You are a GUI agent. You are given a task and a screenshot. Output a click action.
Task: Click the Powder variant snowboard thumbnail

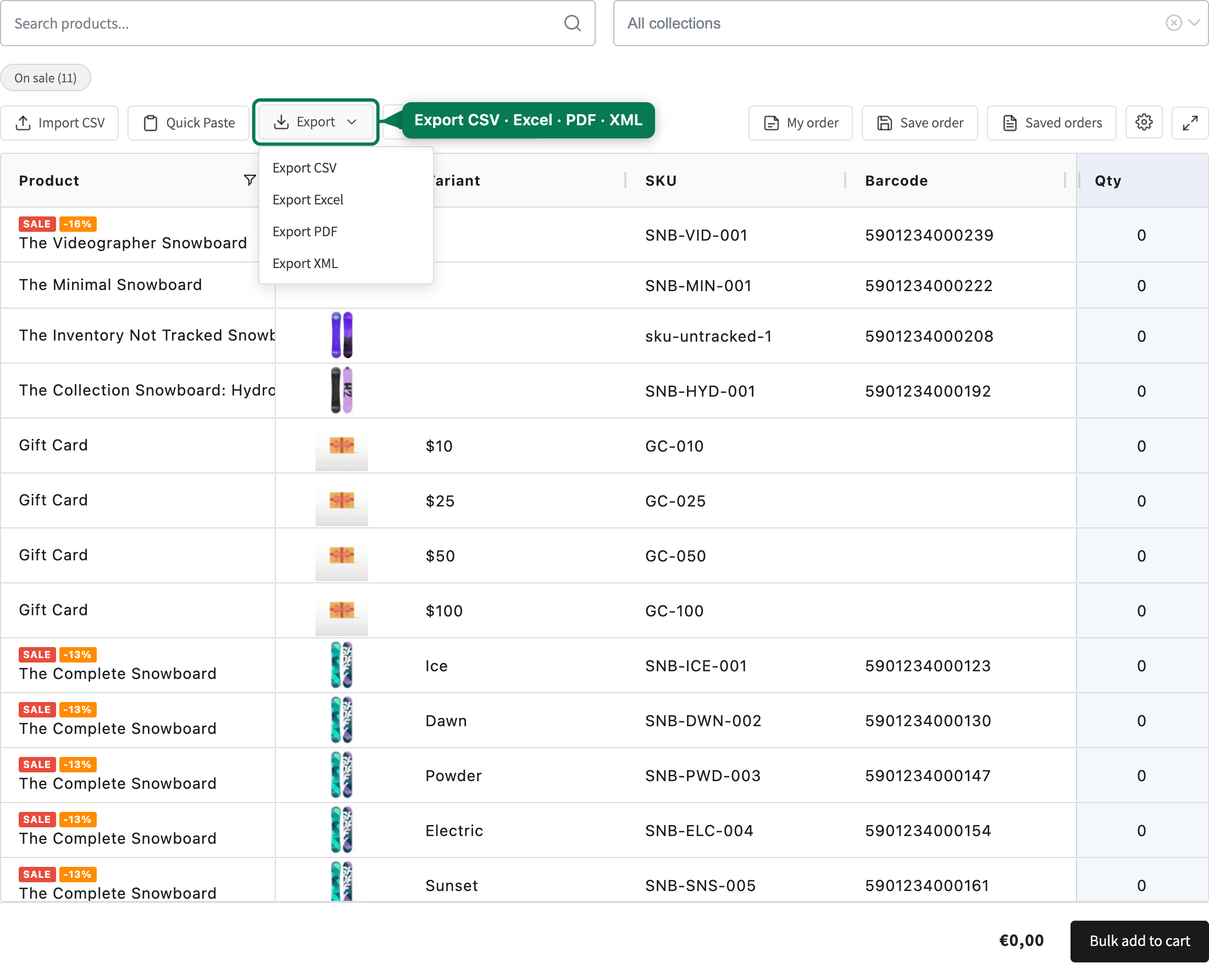coord(342,775)
